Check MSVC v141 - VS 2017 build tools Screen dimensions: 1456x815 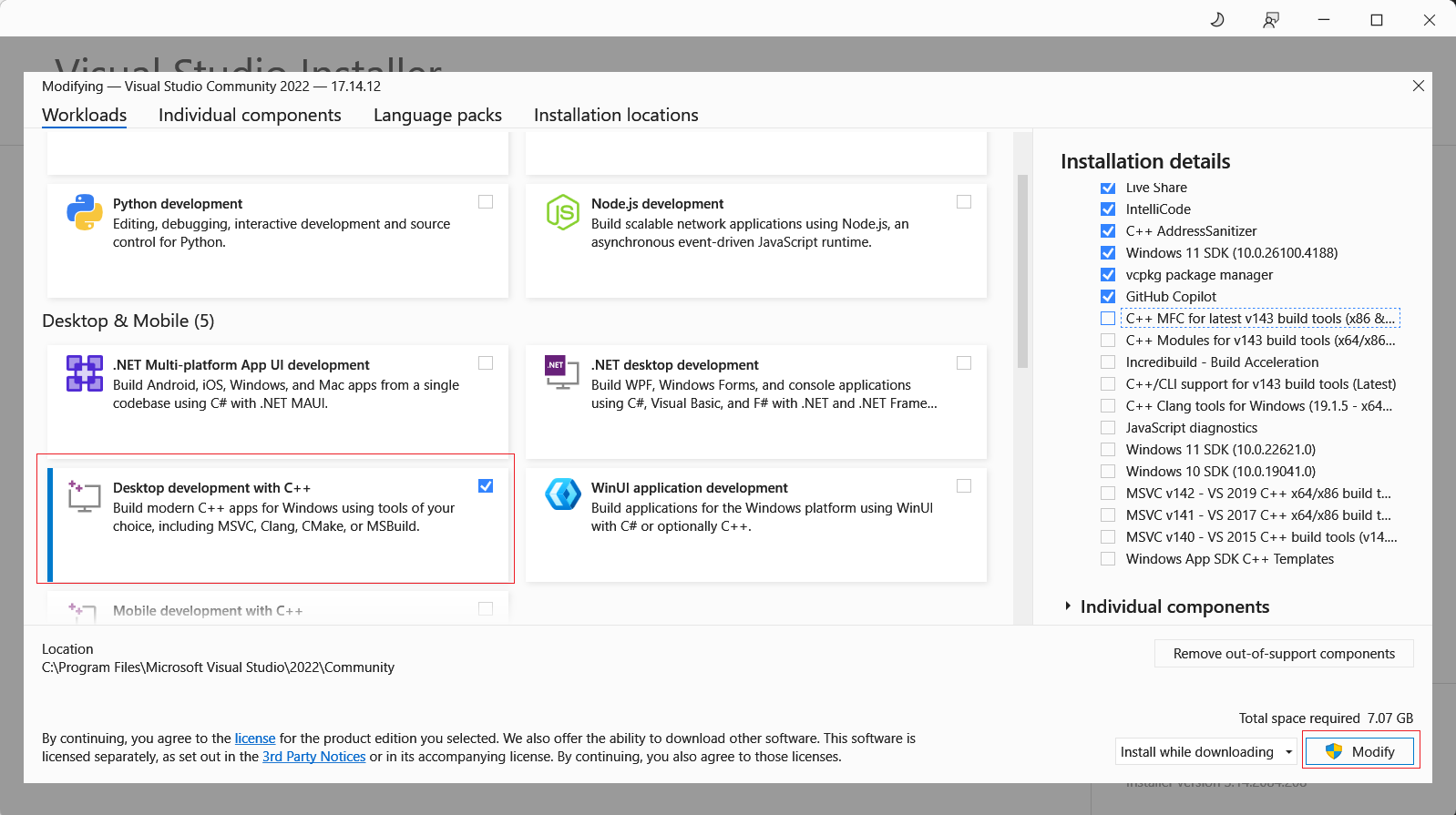point(1108,515)
